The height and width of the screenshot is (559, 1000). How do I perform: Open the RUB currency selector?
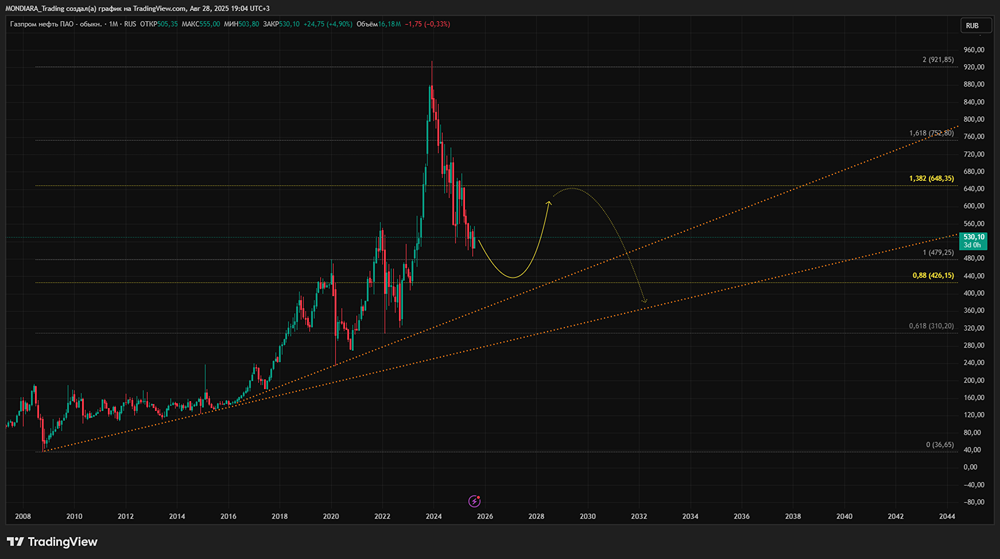point(976,25)
